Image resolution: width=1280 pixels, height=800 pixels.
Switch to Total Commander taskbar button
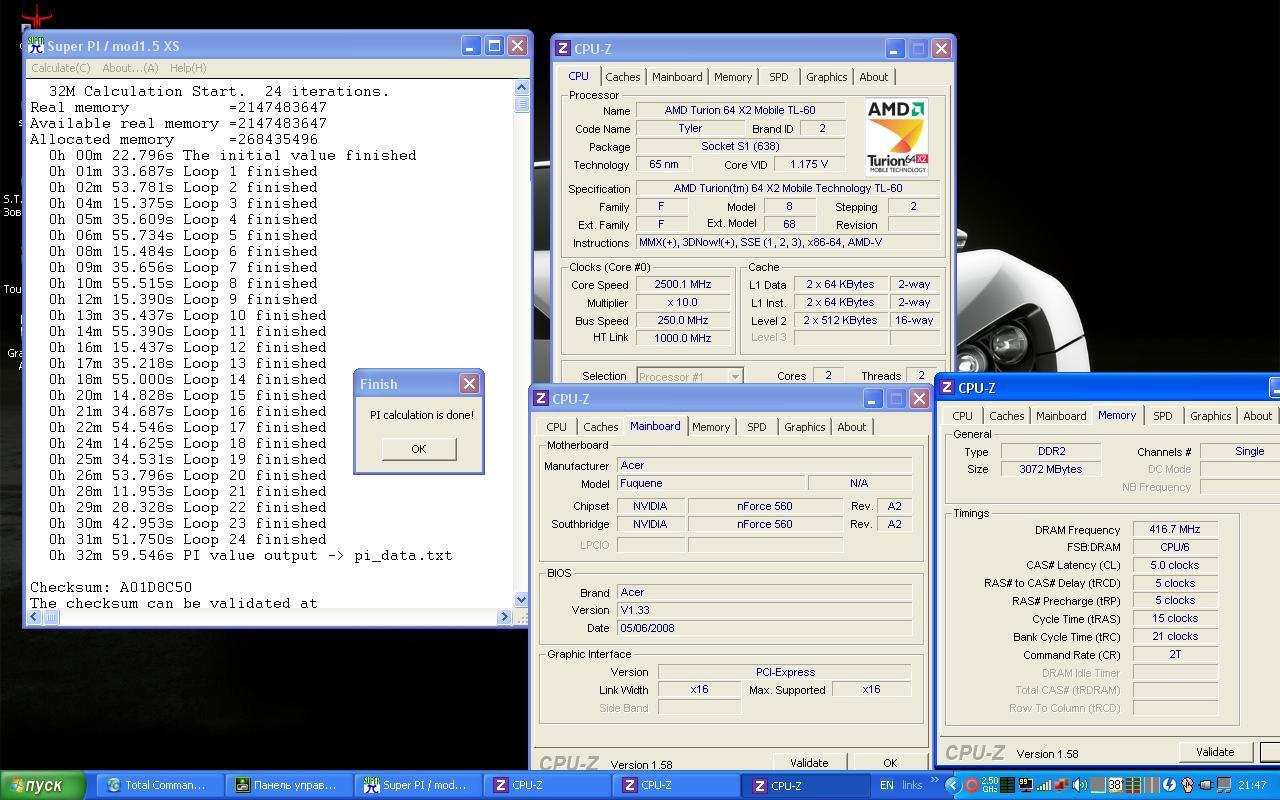point(160,785)
